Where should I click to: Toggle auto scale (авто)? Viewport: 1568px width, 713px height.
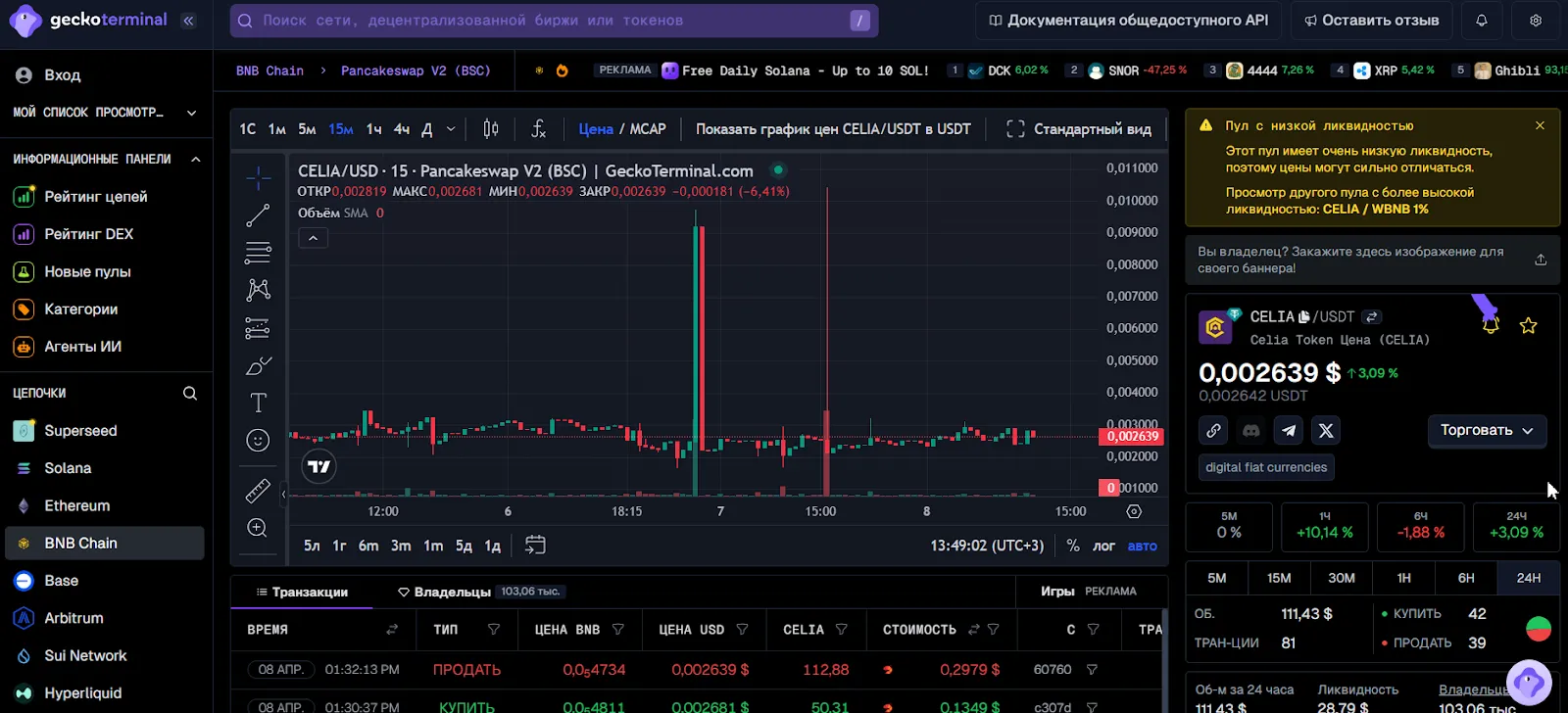pos(1142,546)
